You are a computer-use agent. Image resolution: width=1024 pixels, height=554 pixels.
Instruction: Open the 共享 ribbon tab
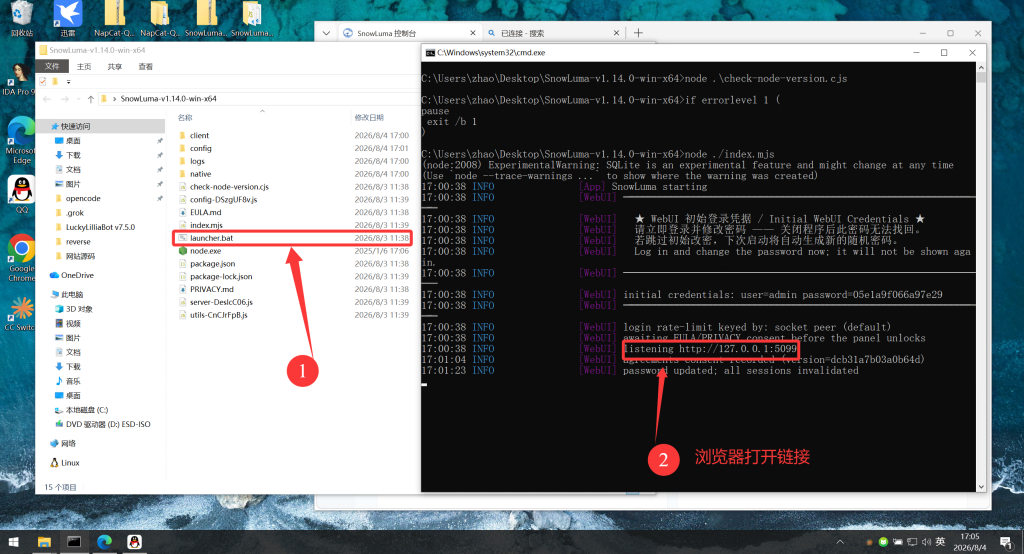click(x=115, y=67)
